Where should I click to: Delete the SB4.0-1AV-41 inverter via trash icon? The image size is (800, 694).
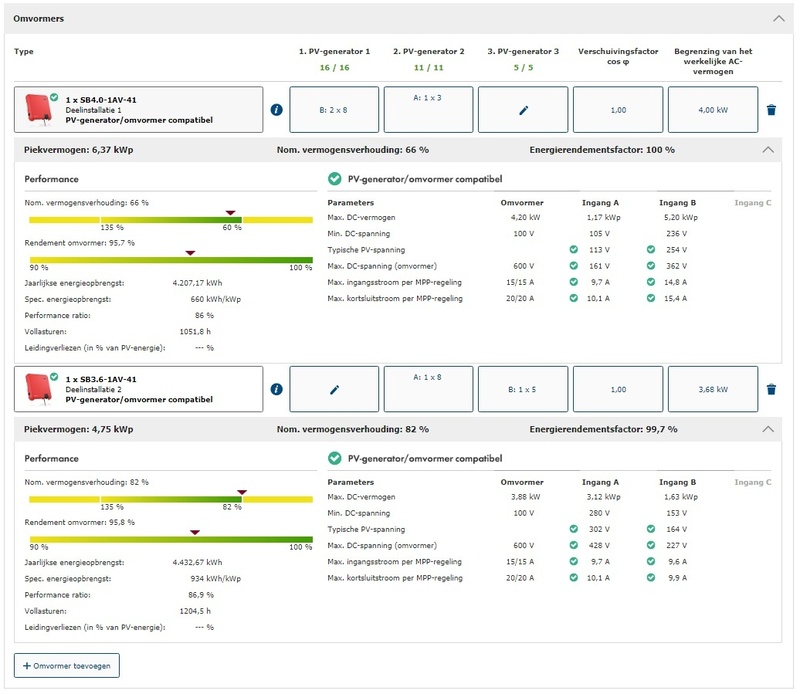tap(770, 110)
